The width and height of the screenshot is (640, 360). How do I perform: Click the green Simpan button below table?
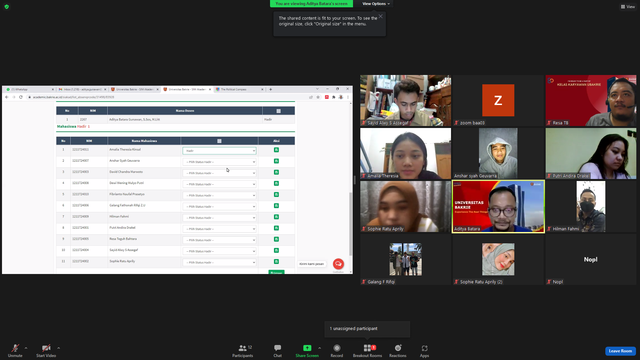coord(276,272)
